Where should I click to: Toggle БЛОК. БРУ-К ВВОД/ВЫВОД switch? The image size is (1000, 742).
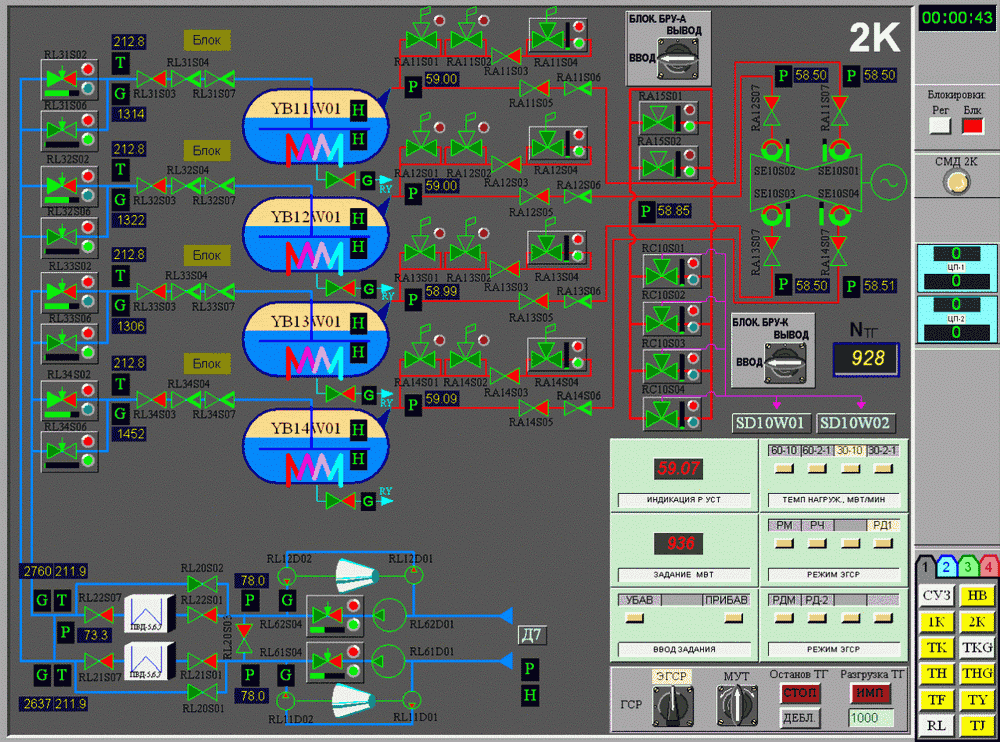(x=784, y=364)
